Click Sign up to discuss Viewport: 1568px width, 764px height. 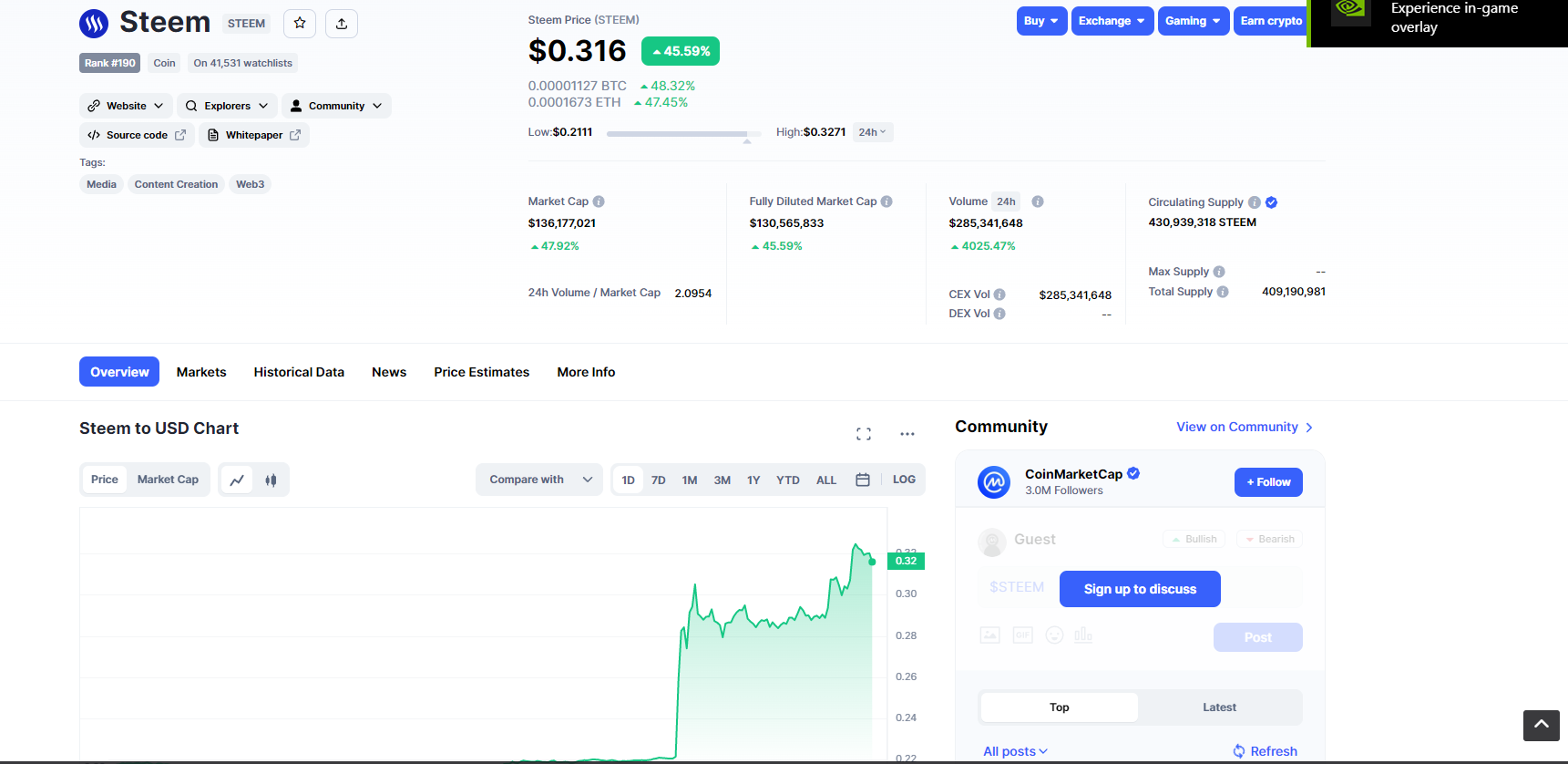(x=1140, y=589)
